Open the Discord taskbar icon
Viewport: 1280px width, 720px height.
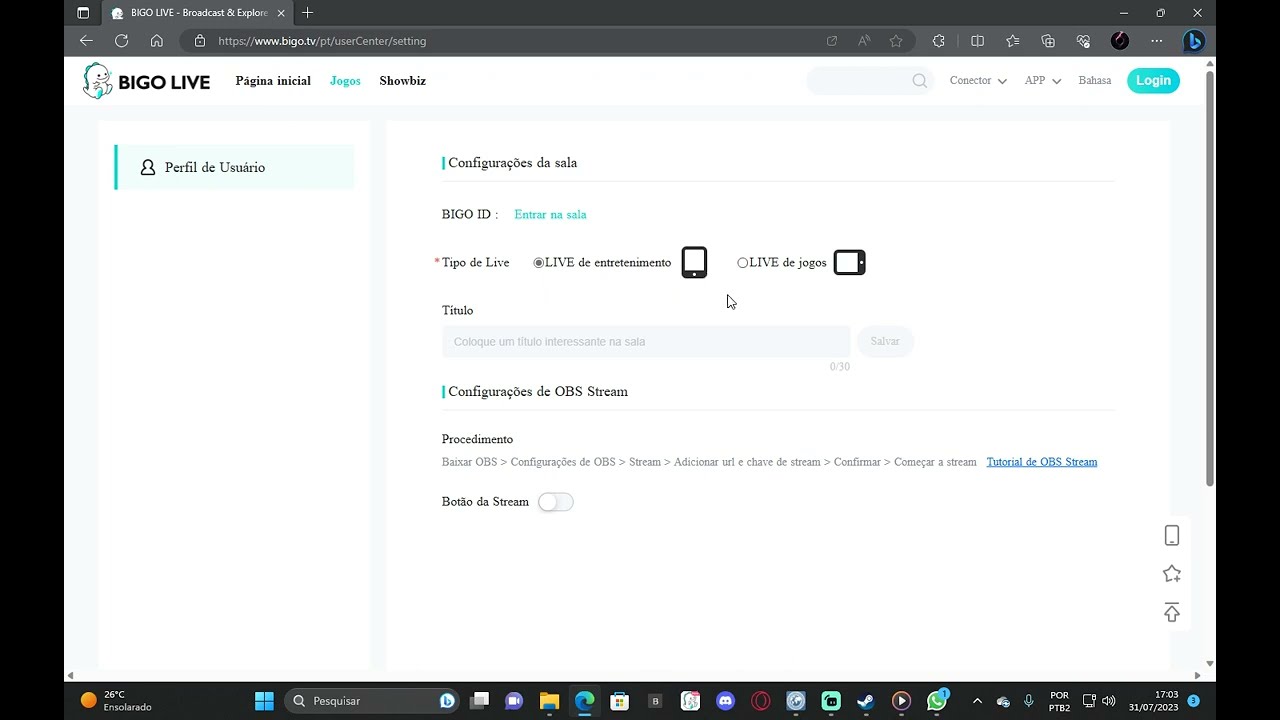tap(725, 701)
